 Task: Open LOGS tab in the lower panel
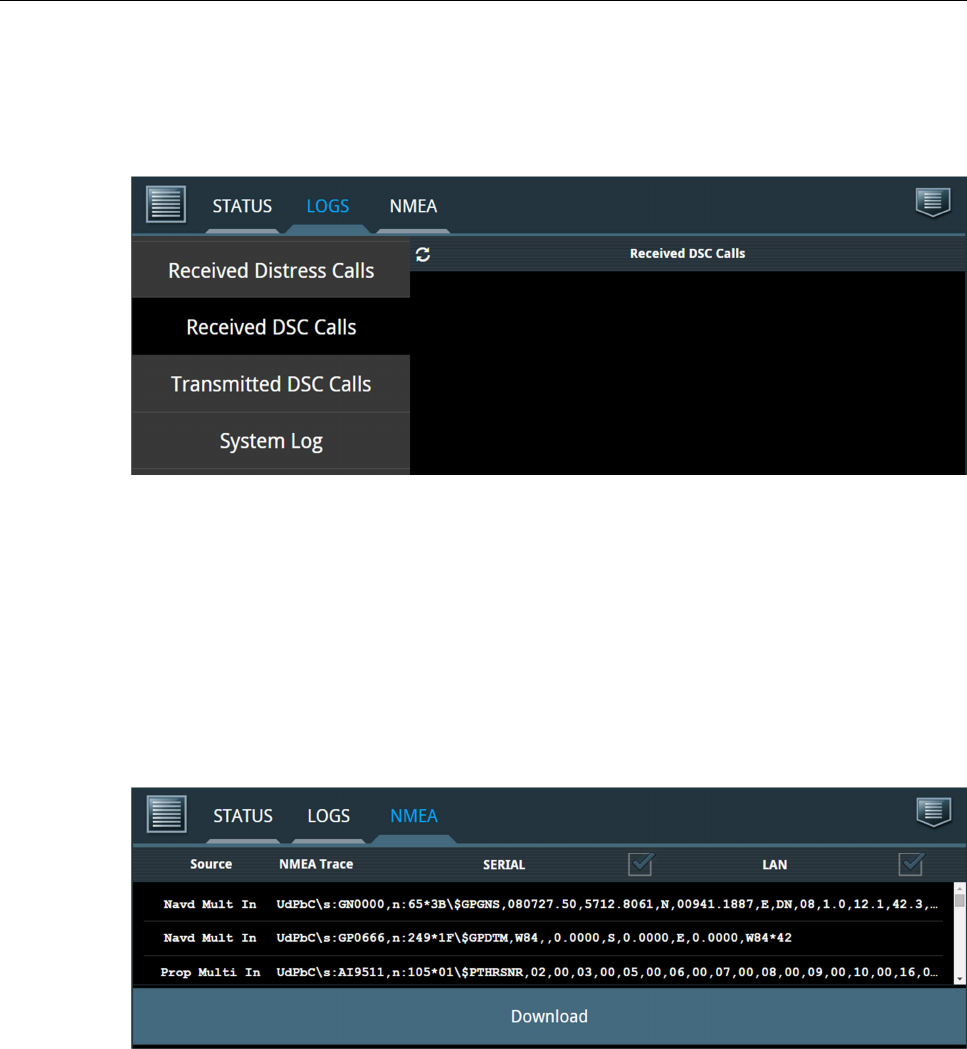(x=329, y=816)
